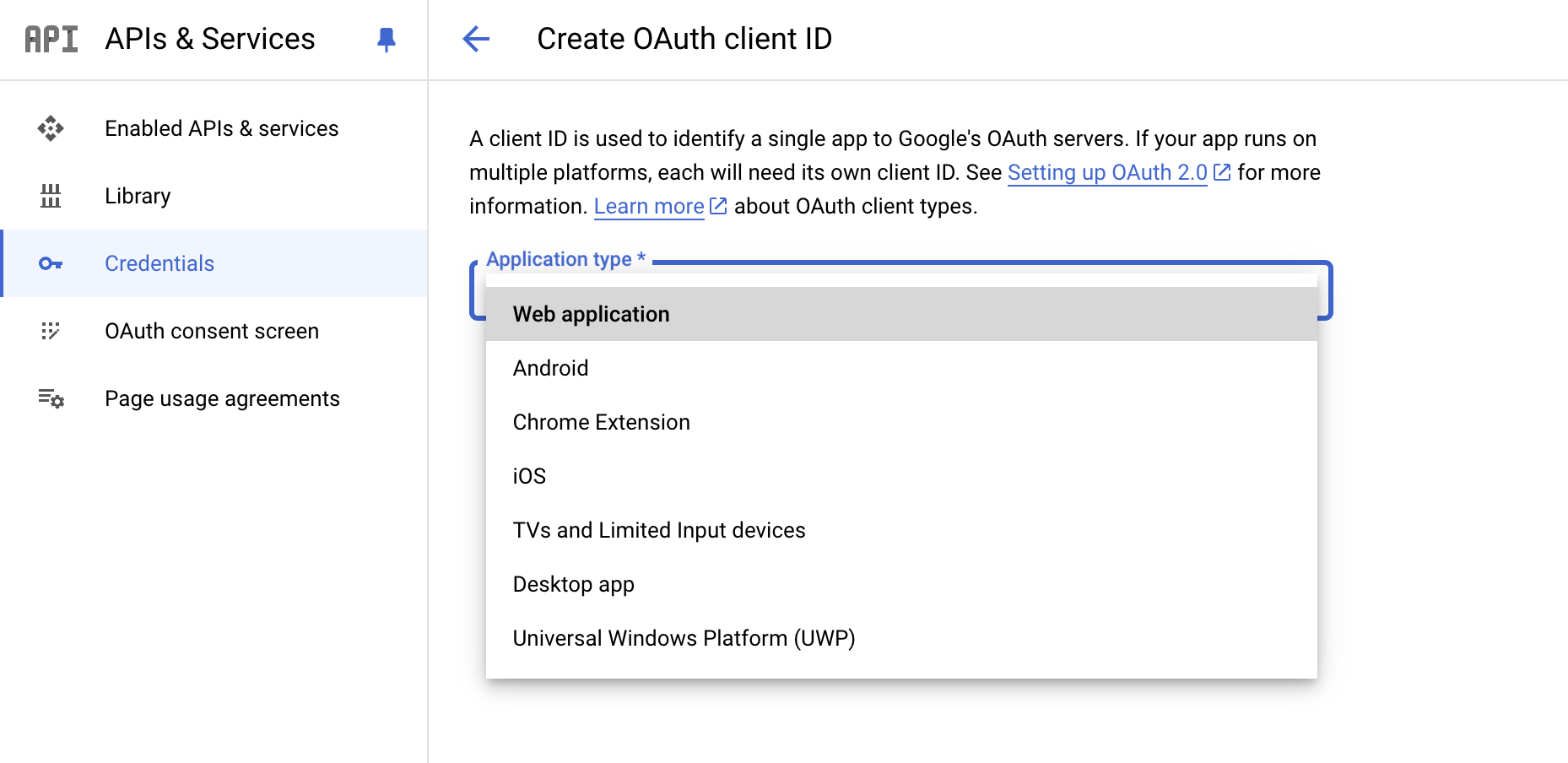1568x763 pixels.
Task: Navigate to OAuth consent screen
Action: click(x=212, y=331)
